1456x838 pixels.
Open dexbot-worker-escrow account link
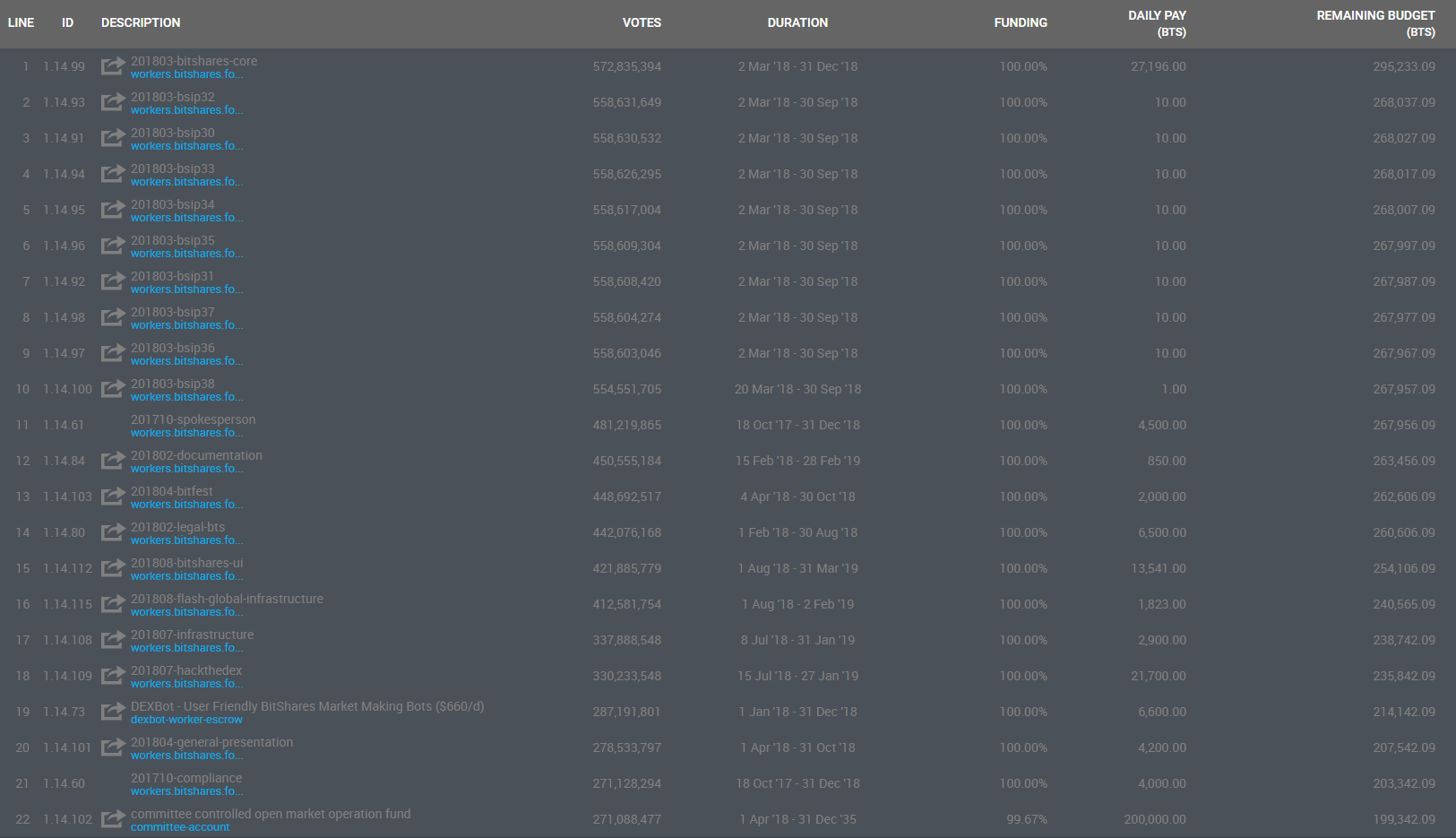tap(186, 720)
